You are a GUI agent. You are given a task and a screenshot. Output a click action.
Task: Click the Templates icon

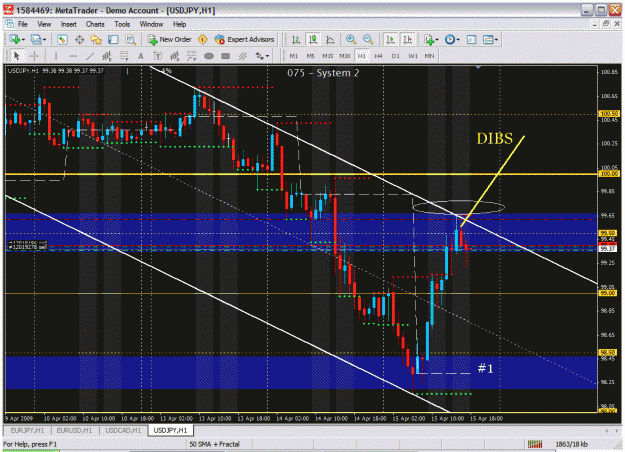pos(488,39)
